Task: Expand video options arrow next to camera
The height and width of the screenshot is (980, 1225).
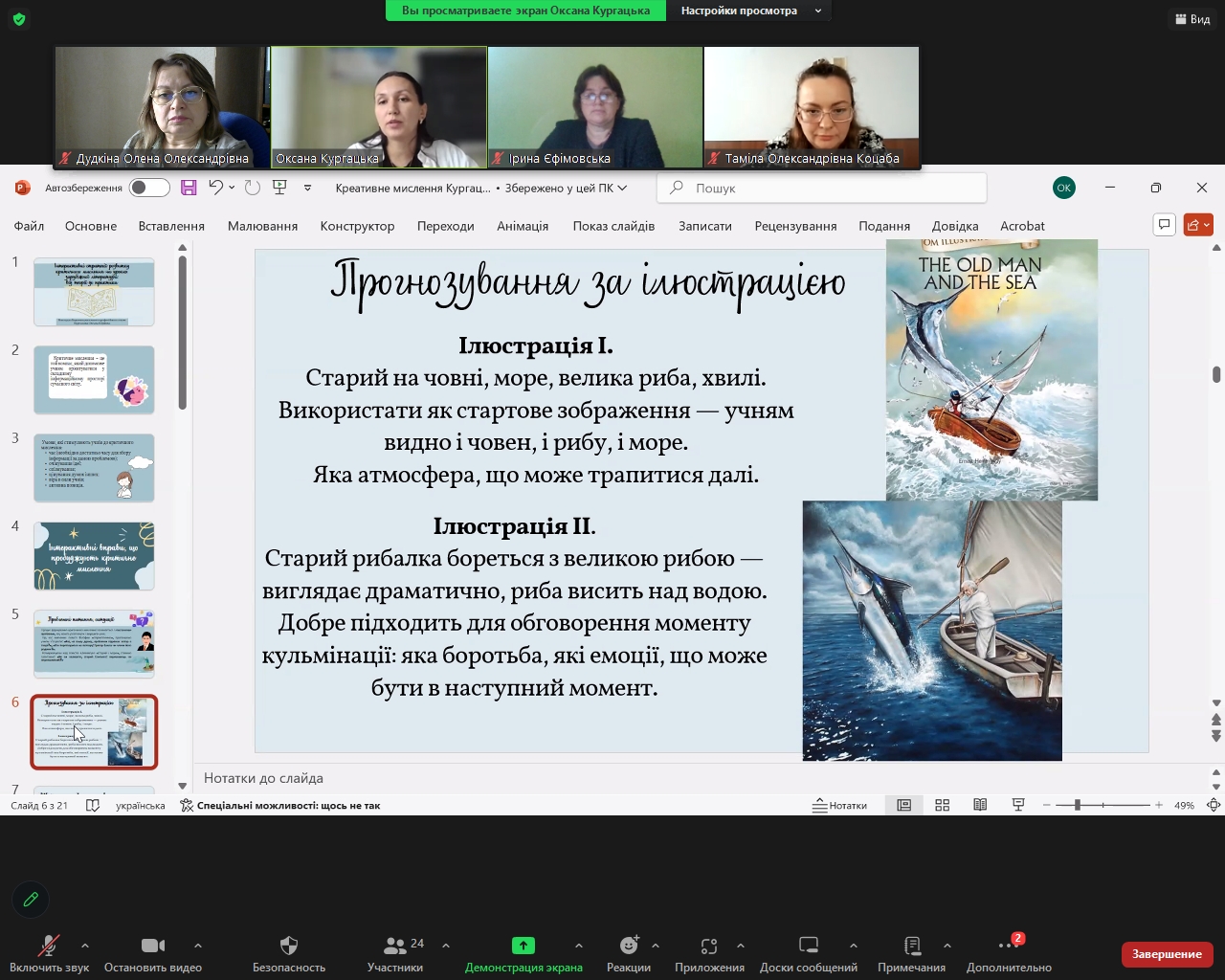Action: point(198,946)
